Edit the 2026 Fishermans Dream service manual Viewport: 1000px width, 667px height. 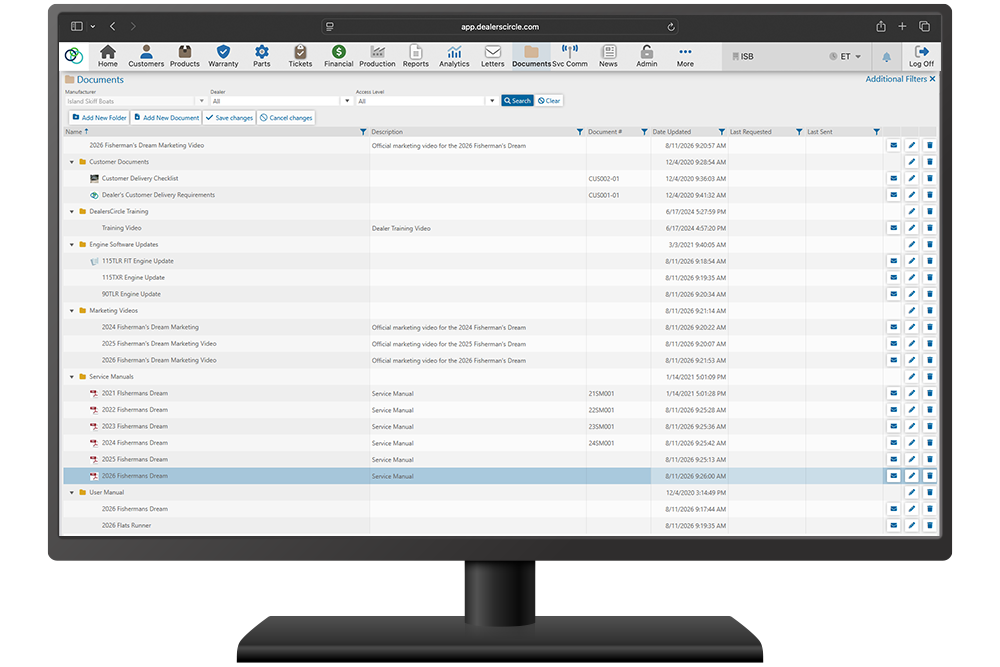pos(911,476)
